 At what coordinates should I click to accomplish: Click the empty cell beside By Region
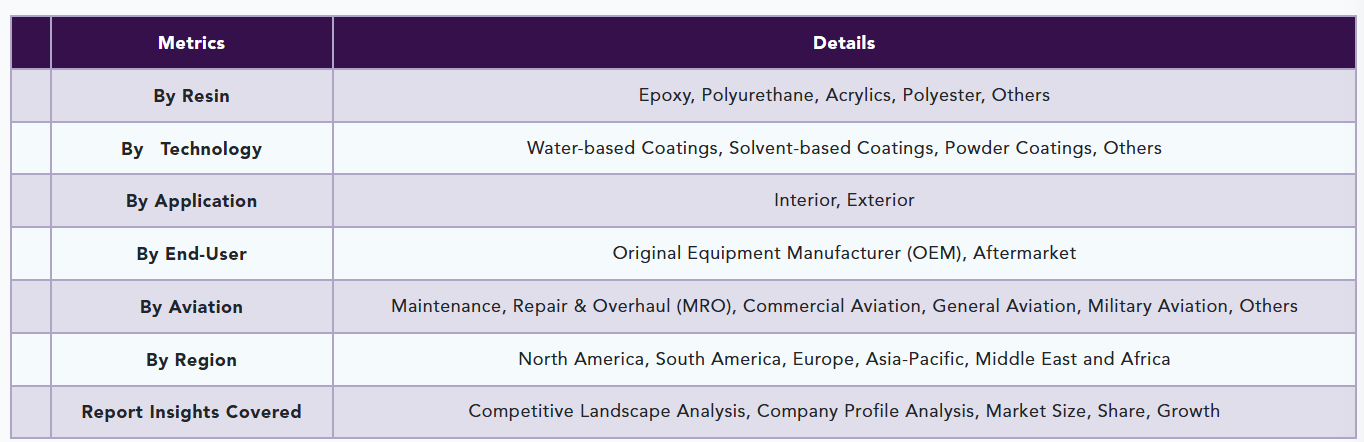pos(31,360)
